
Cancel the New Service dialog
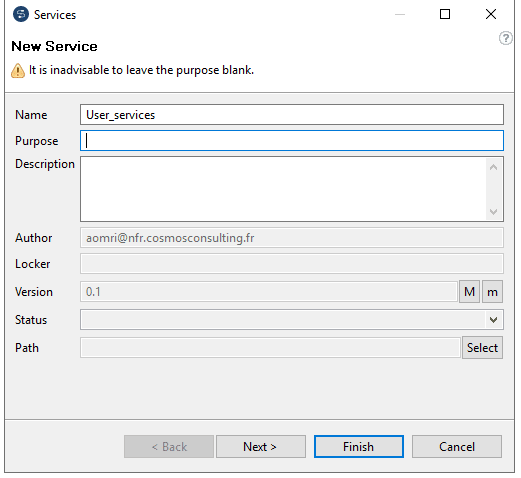pos(457,446)
